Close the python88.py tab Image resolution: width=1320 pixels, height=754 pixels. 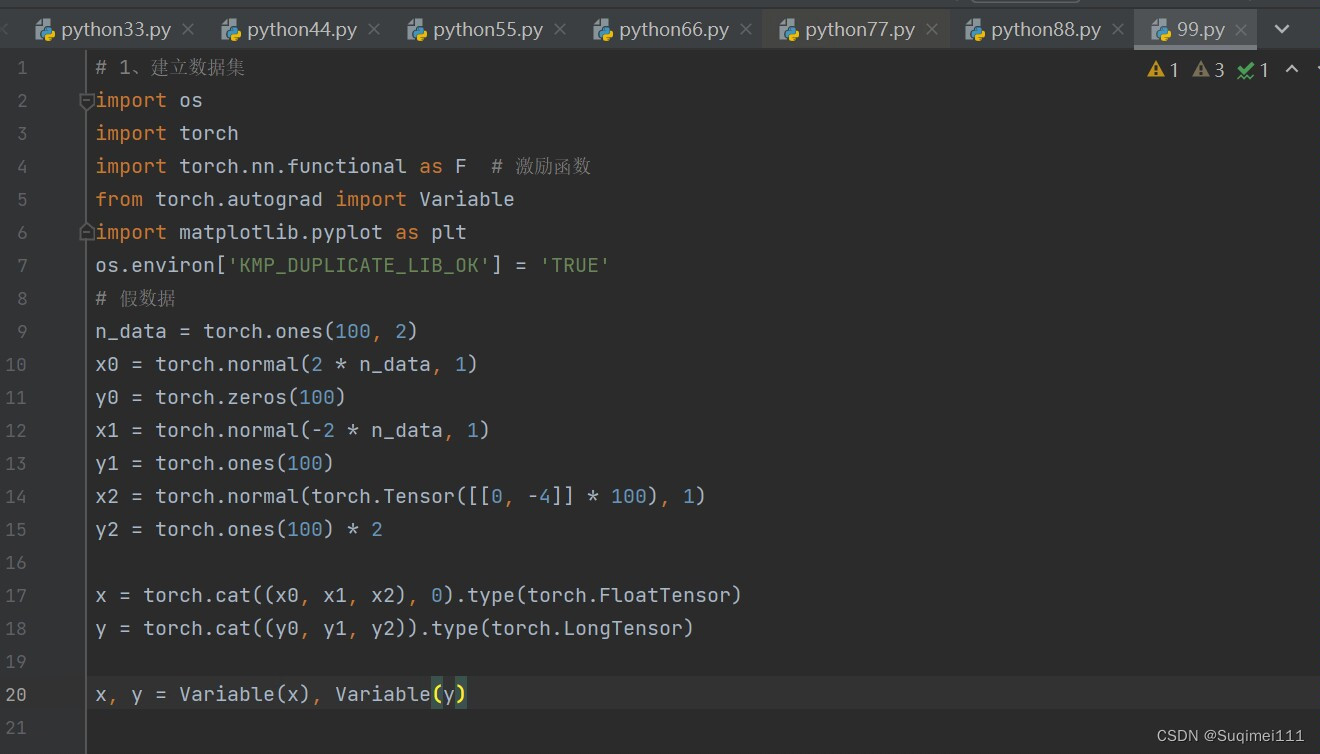[1118, 30]
